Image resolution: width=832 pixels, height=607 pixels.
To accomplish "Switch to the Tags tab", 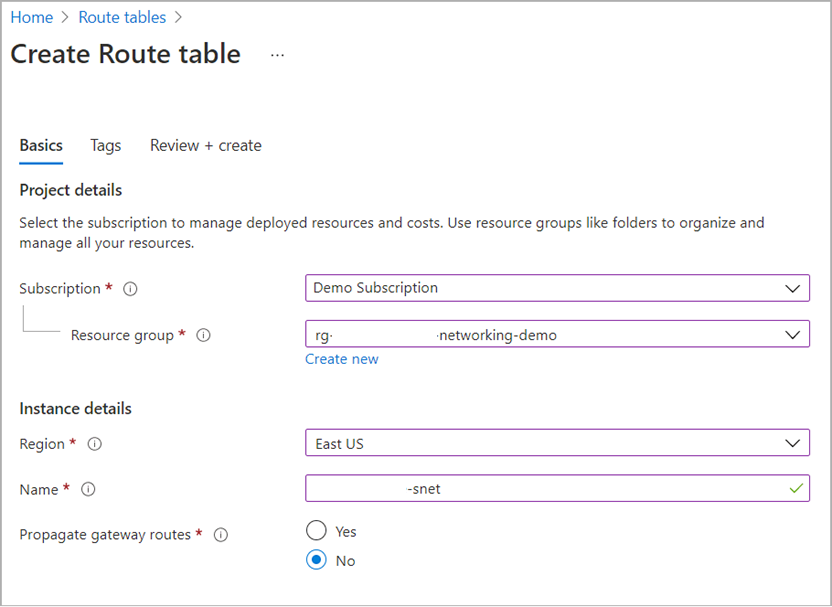I will point(105,145).
